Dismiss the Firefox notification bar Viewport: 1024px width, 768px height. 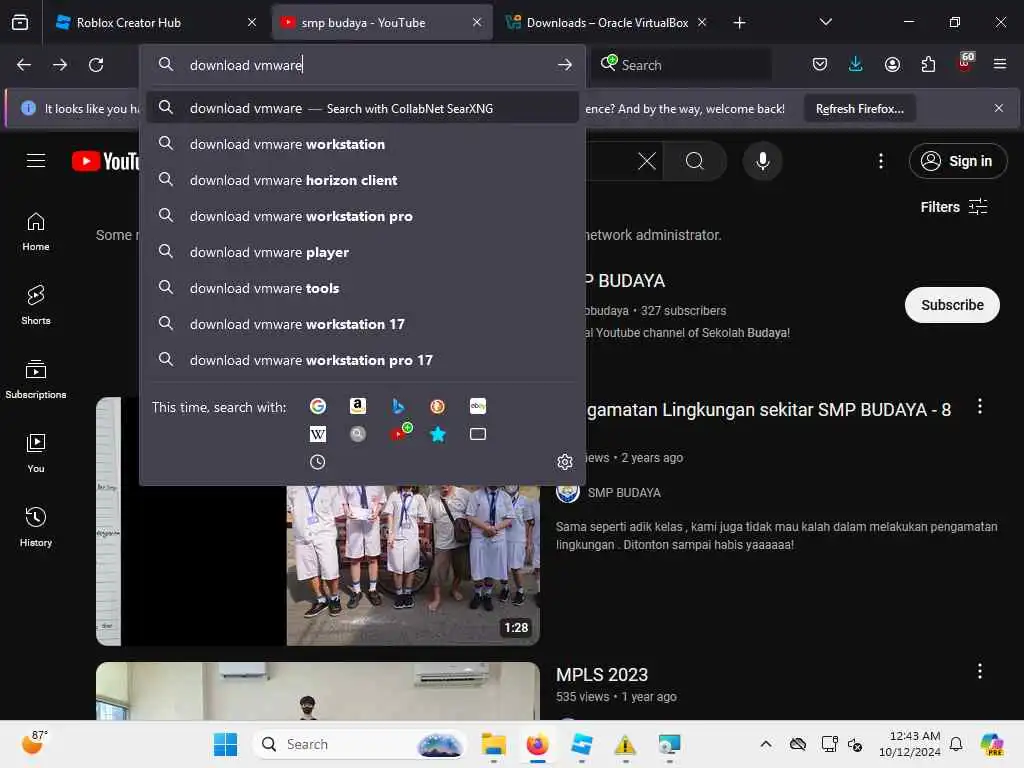pos(999,108)
